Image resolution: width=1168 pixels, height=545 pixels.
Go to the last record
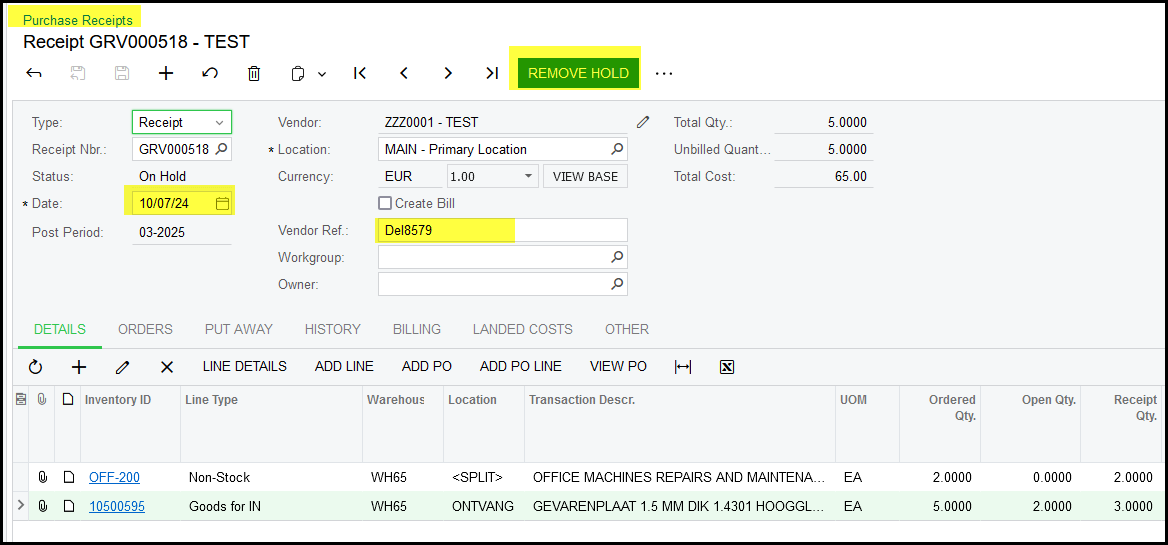pos(491,73)
